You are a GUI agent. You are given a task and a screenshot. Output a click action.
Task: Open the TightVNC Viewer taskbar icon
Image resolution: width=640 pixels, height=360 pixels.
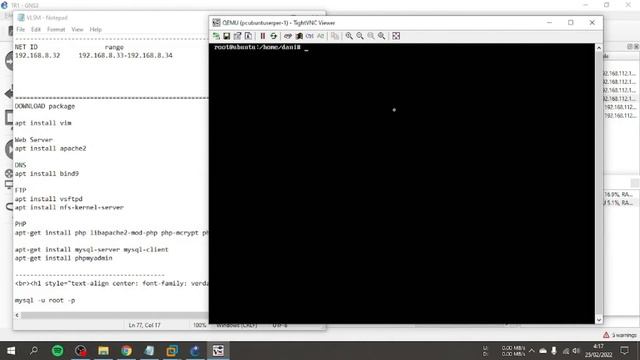218,351
